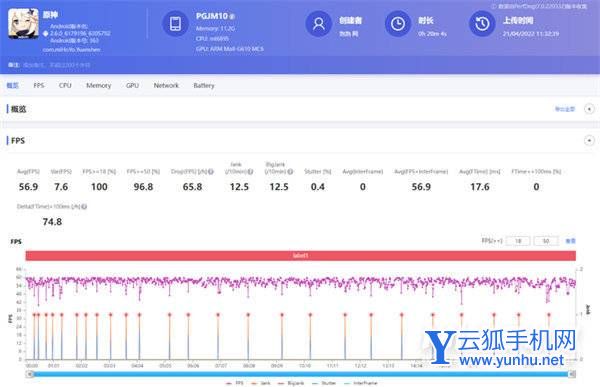Screen dimensions: 600x387
Task: Collapse the overview section with round arrow
Action: 589,109
